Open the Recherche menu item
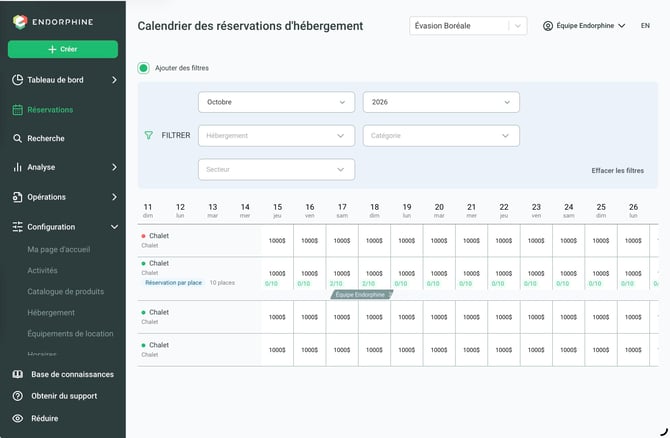Image resolution: width=670 pixels, height=438 pixels. pos(46,138)
